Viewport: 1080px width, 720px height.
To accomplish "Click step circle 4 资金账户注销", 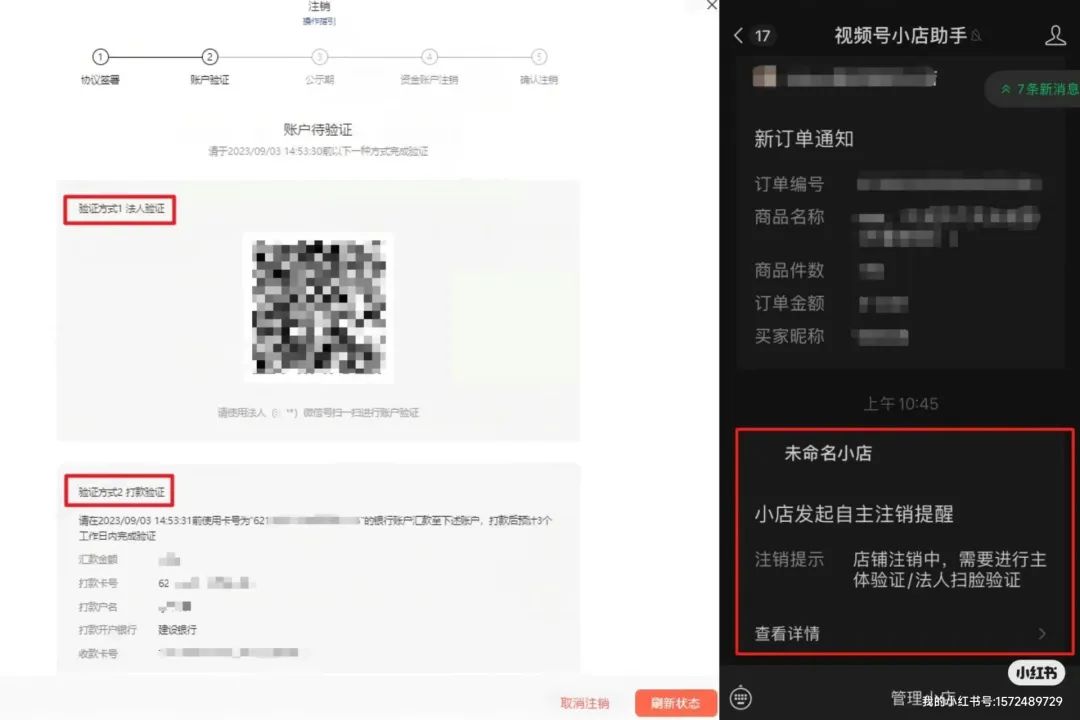I will 429,57.
